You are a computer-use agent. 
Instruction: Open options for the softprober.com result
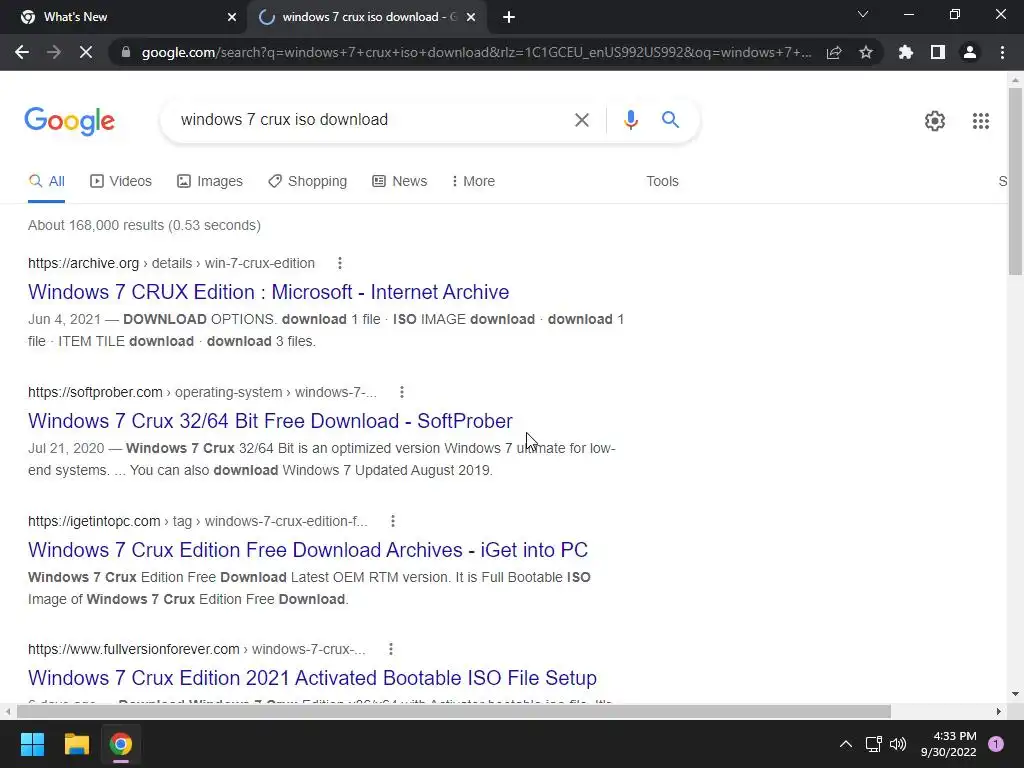point(402,392)
